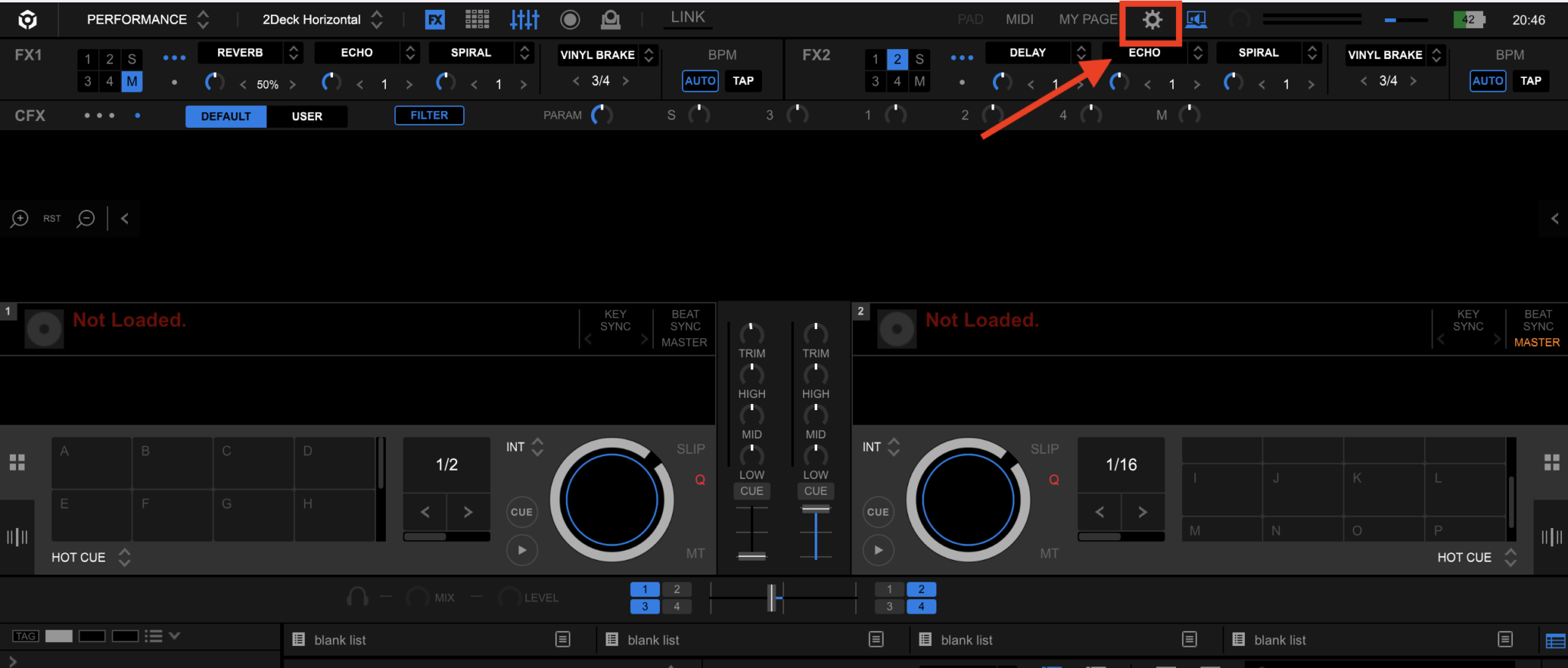Toggle FX1 master channel M button
The height and width of the screenshot is (668, 1568).
tap(132, 81)
